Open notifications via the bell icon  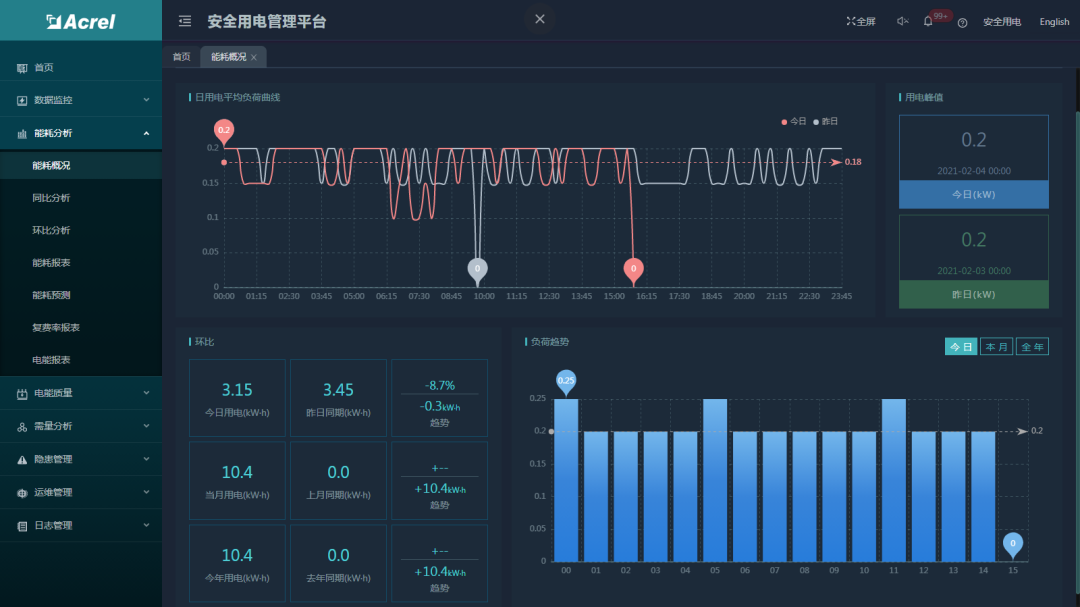pyautogui.click(x=928, y=21)
